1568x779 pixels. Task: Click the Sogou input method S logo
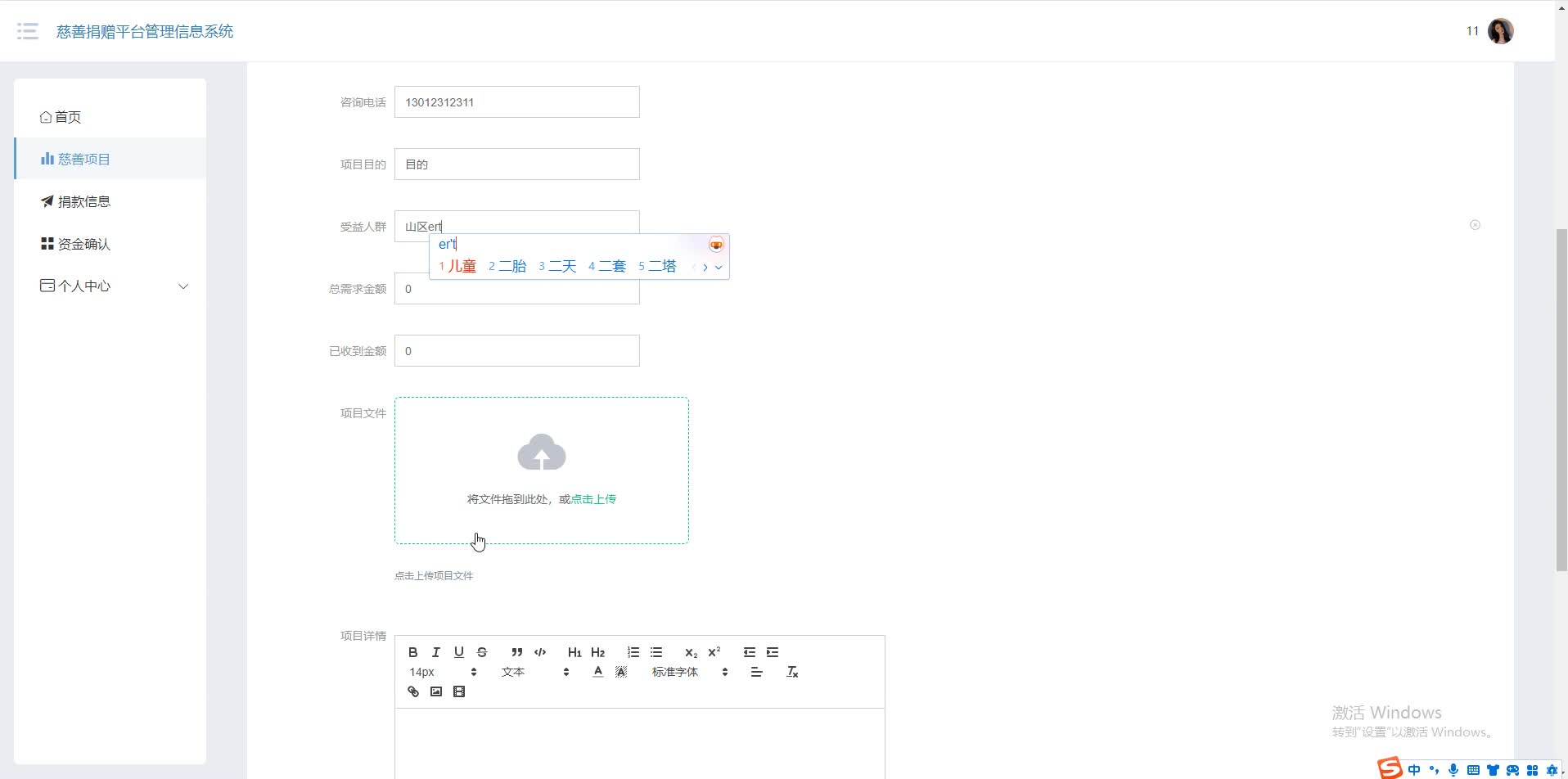pos(1390,768)
